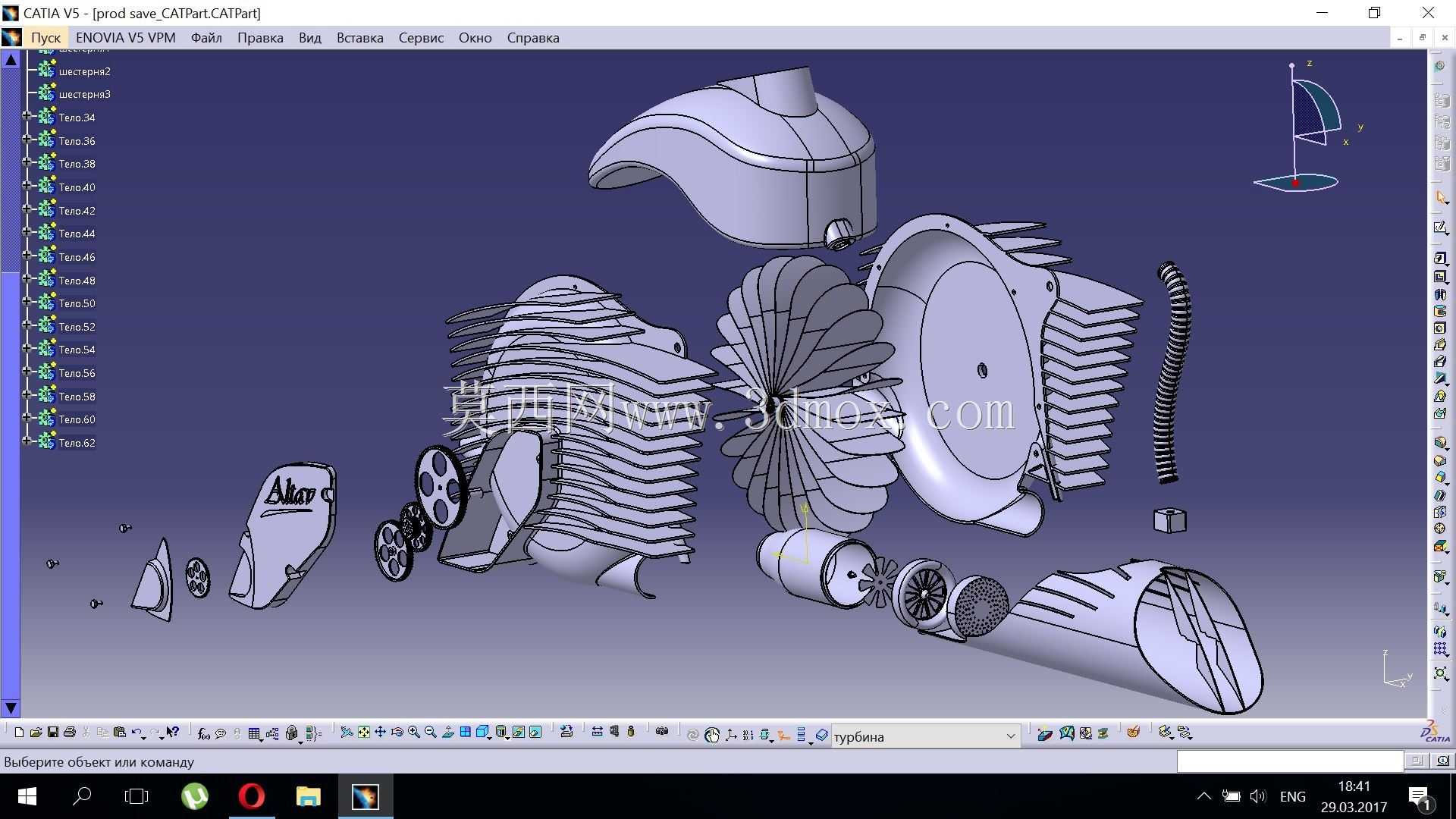
Task: Click the tree scrollbar up arrow
Action: click(11, 59)
